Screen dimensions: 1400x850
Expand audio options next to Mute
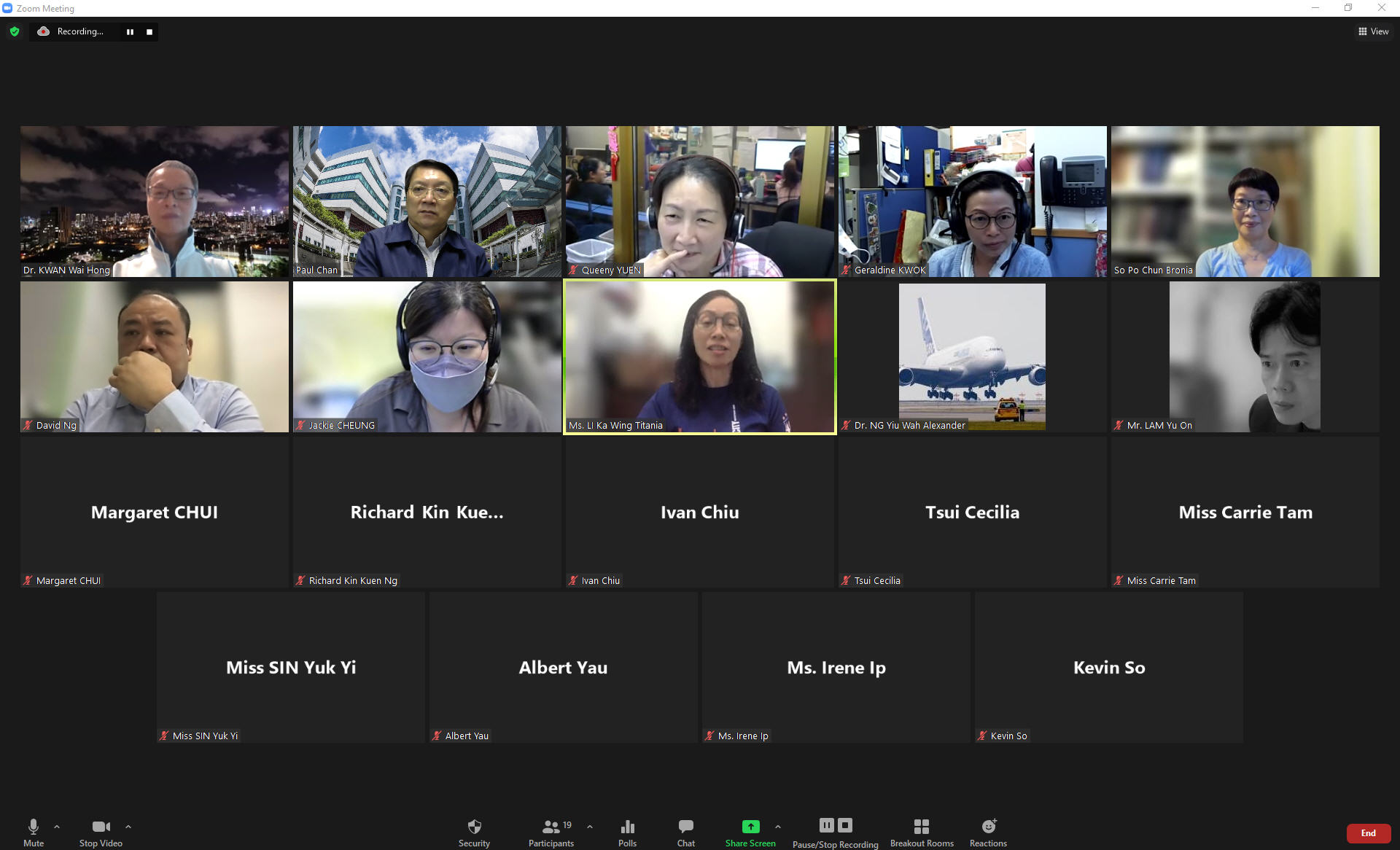pyautogui.click(x=57, y=827)
